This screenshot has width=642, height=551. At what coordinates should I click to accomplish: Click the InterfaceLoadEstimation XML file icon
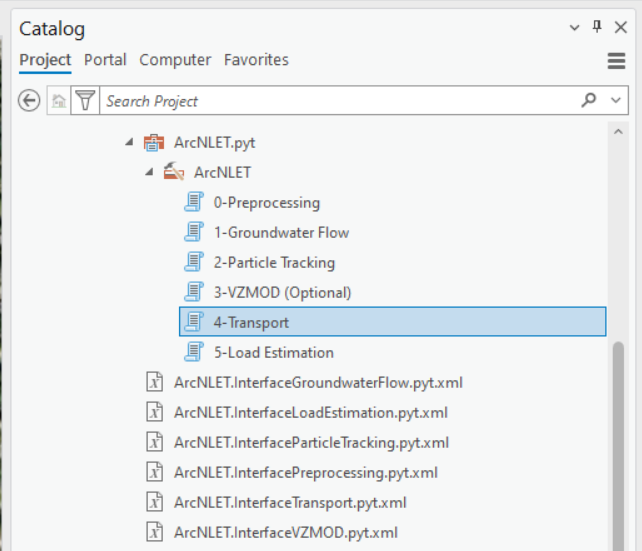155,412
